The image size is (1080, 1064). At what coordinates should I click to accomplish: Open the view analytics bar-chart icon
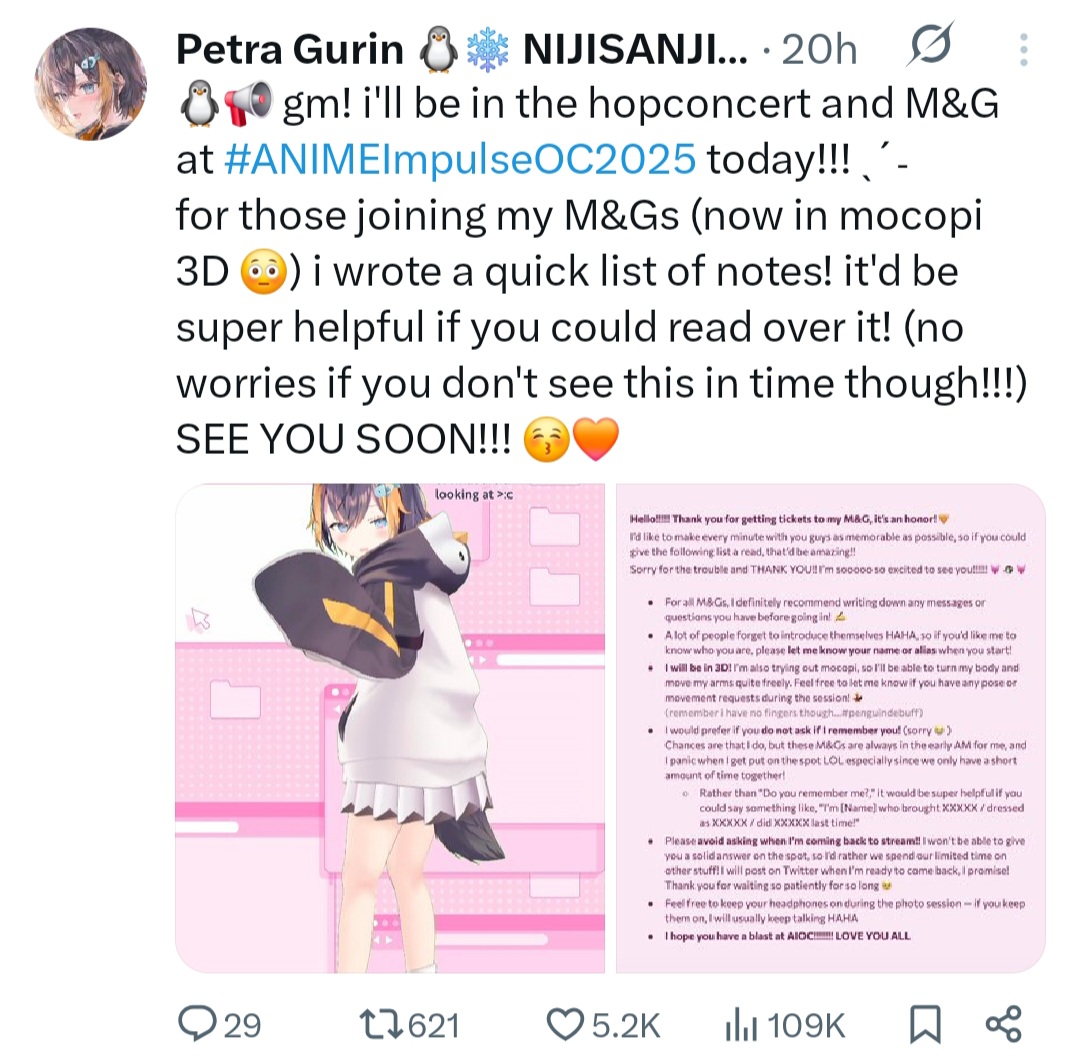click(738, 1023)
